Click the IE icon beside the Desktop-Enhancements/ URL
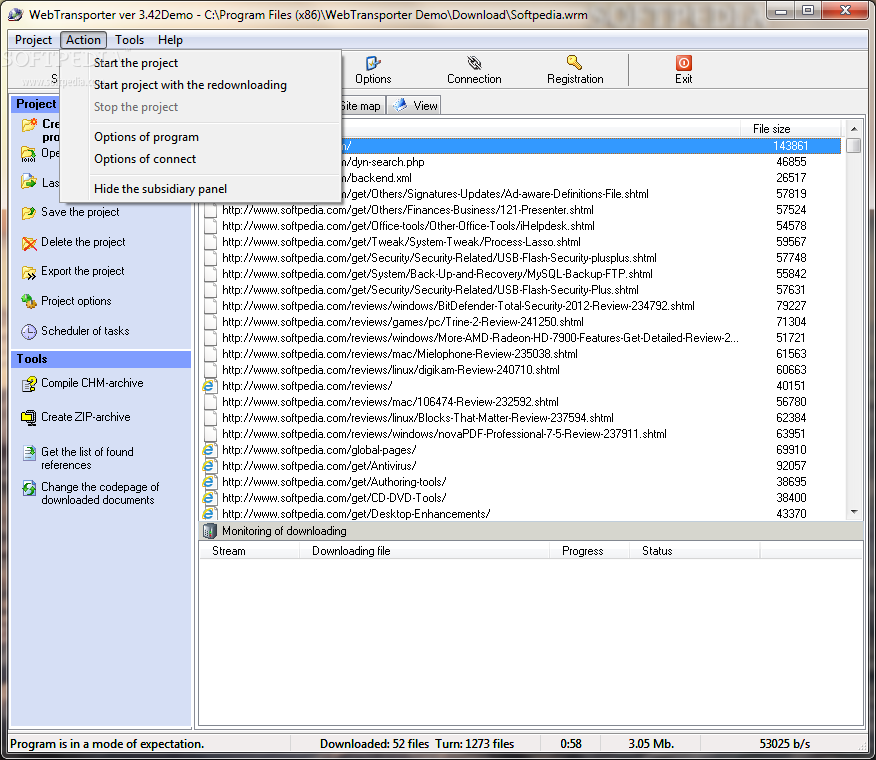 [x=209, y=514]
